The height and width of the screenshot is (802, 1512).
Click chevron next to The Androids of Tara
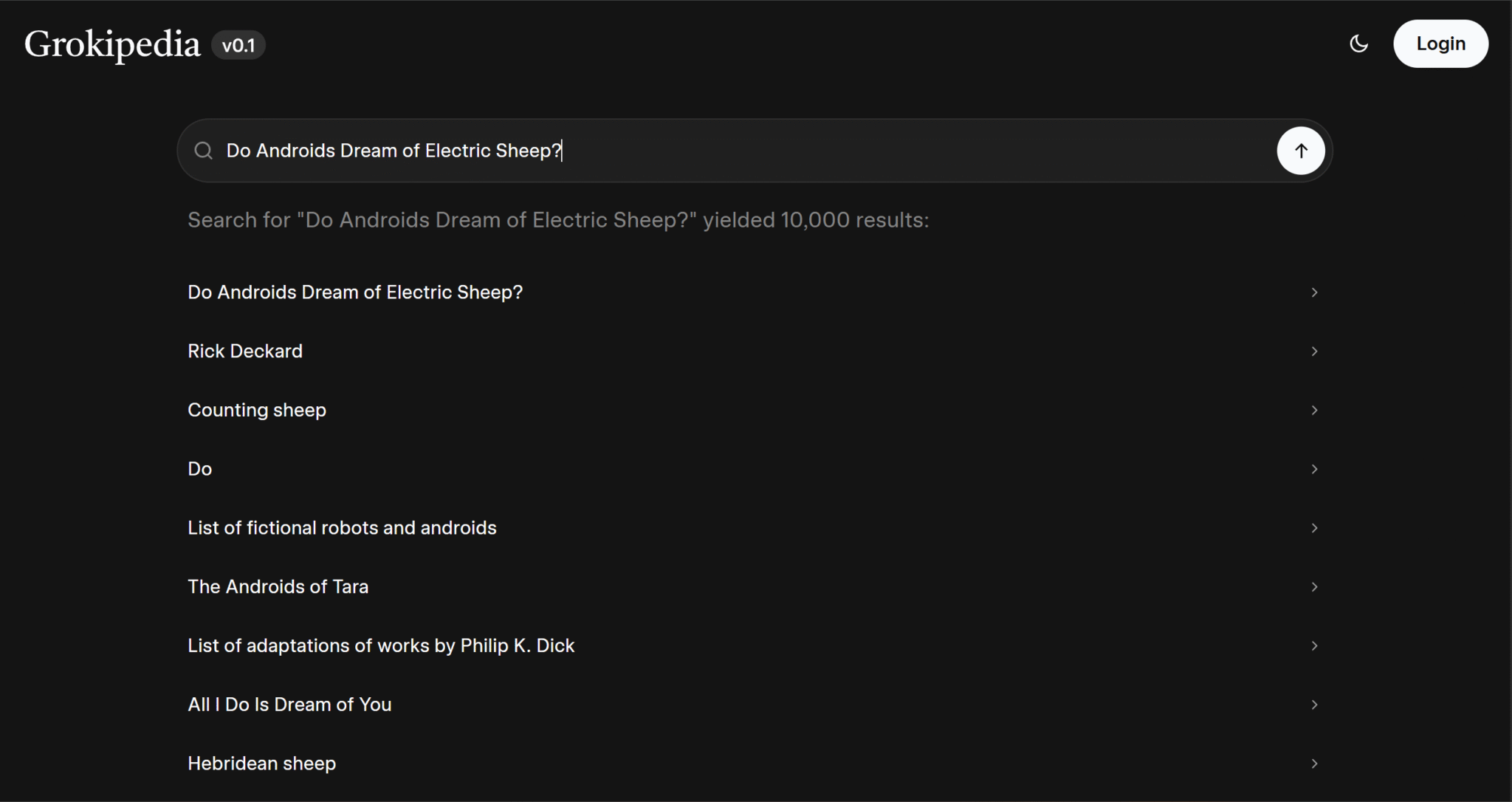[1314, 587]
